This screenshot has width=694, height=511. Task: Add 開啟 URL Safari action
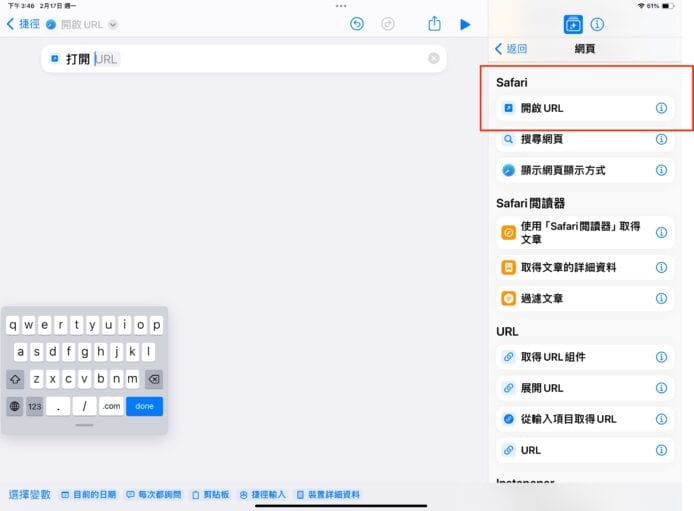(x=570, y=108)
